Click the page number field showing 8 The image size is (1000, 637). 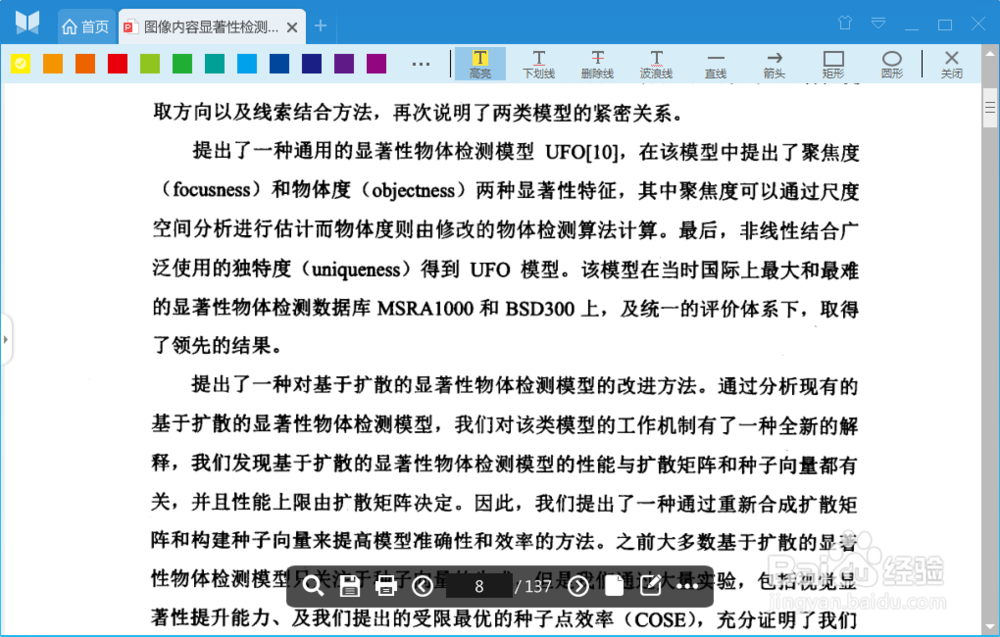tap(479, 586)
